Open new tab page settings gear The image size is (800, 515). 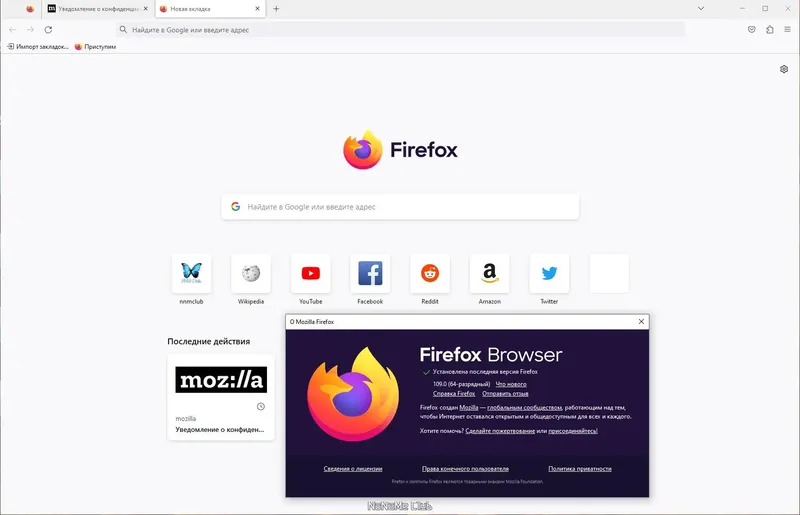click(784, 69)
